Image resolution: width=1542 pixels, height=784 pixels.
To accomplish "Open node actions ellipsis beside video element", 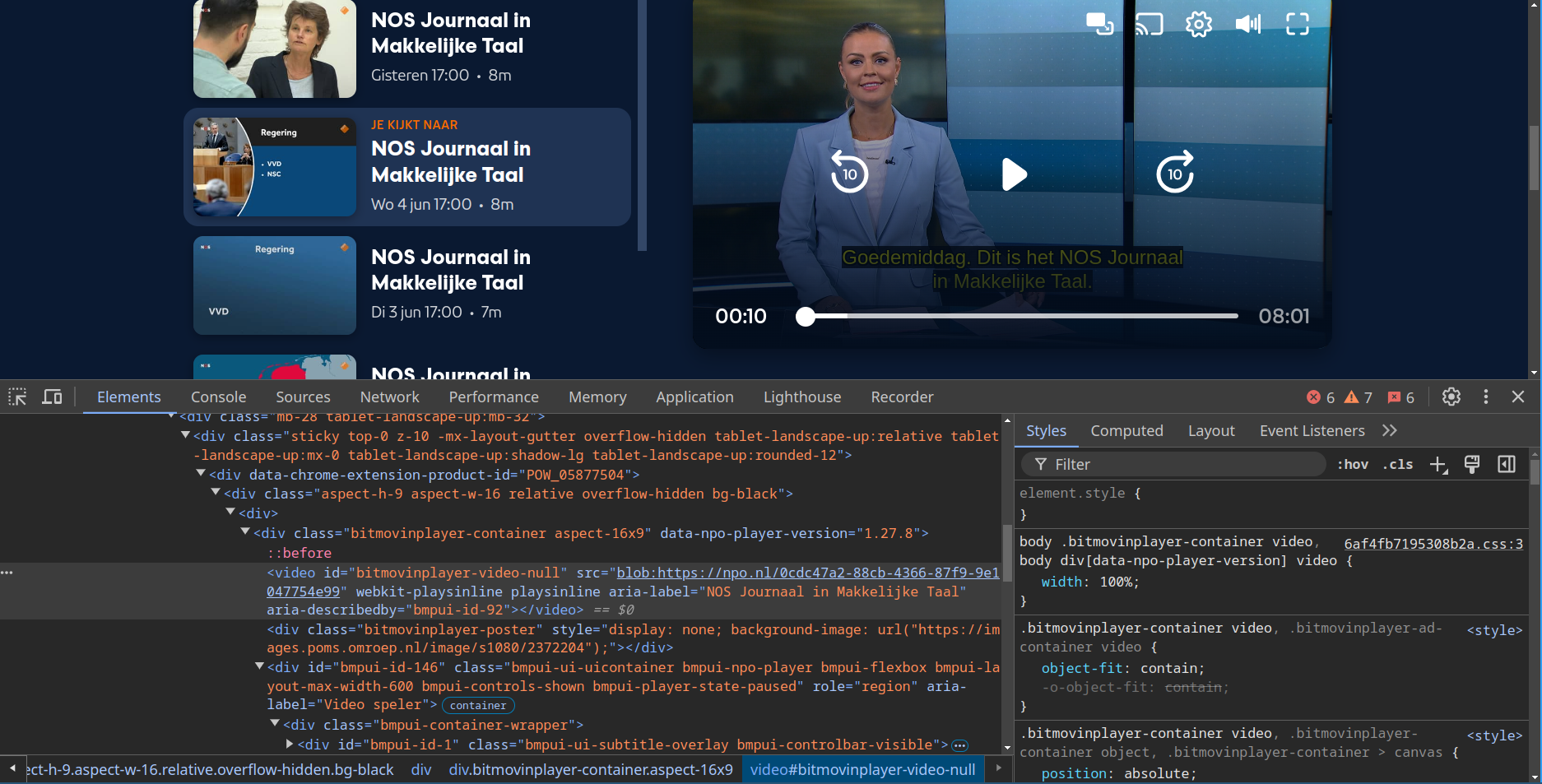I will point(7,573).
